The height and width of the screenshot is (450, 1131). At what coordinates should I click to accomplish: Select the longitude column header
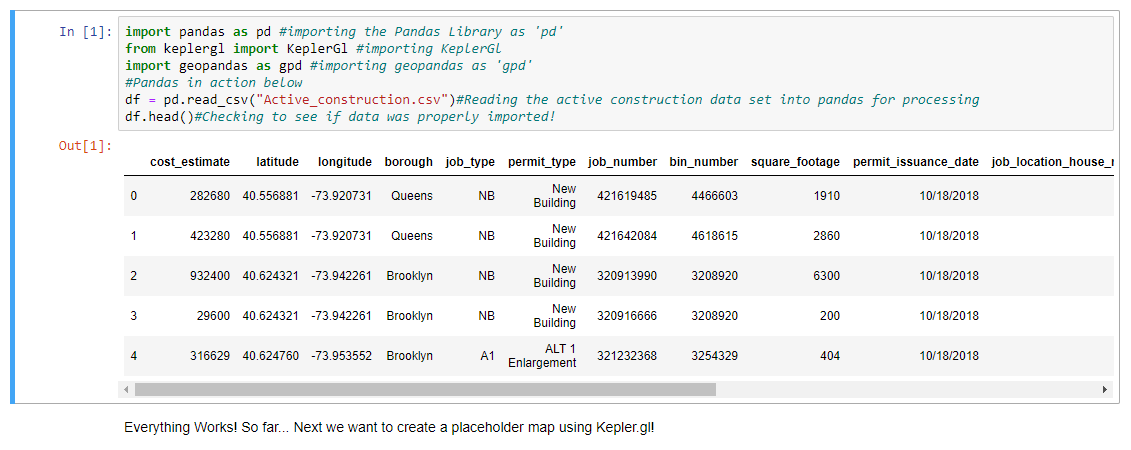pyautogui.click(x=344, y=162)
